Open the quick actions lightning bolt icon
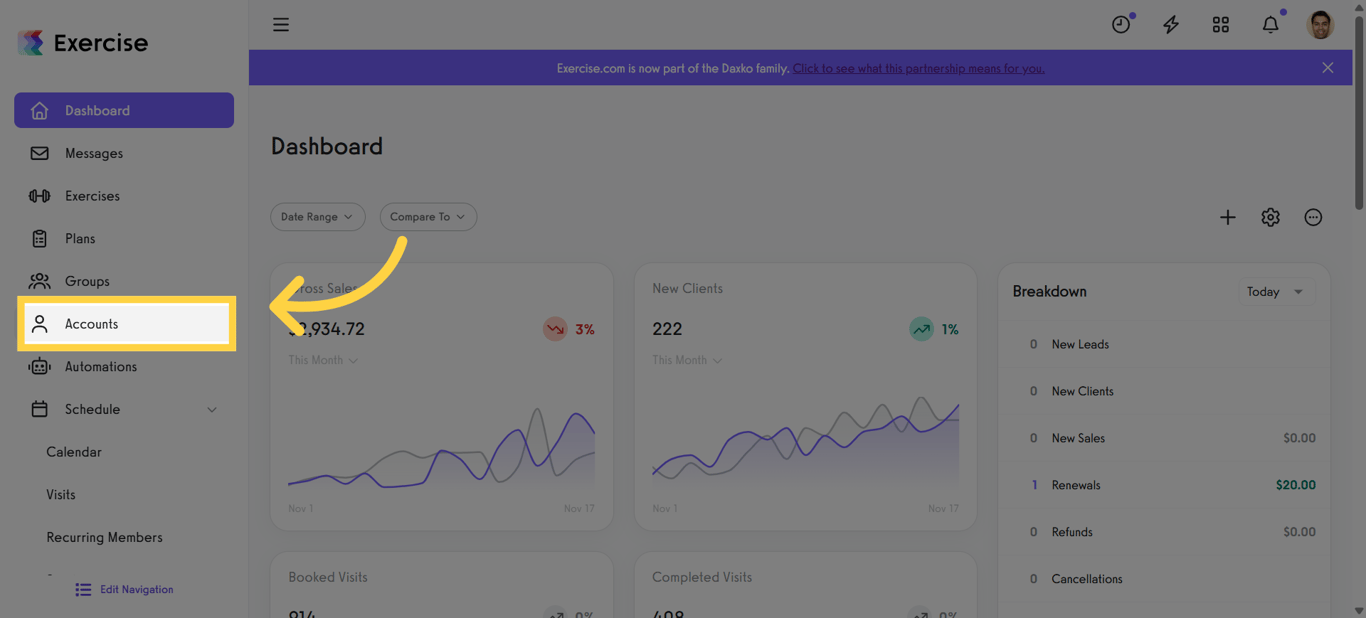The width and height of the screenshot is (1366, 618). 1170,24
